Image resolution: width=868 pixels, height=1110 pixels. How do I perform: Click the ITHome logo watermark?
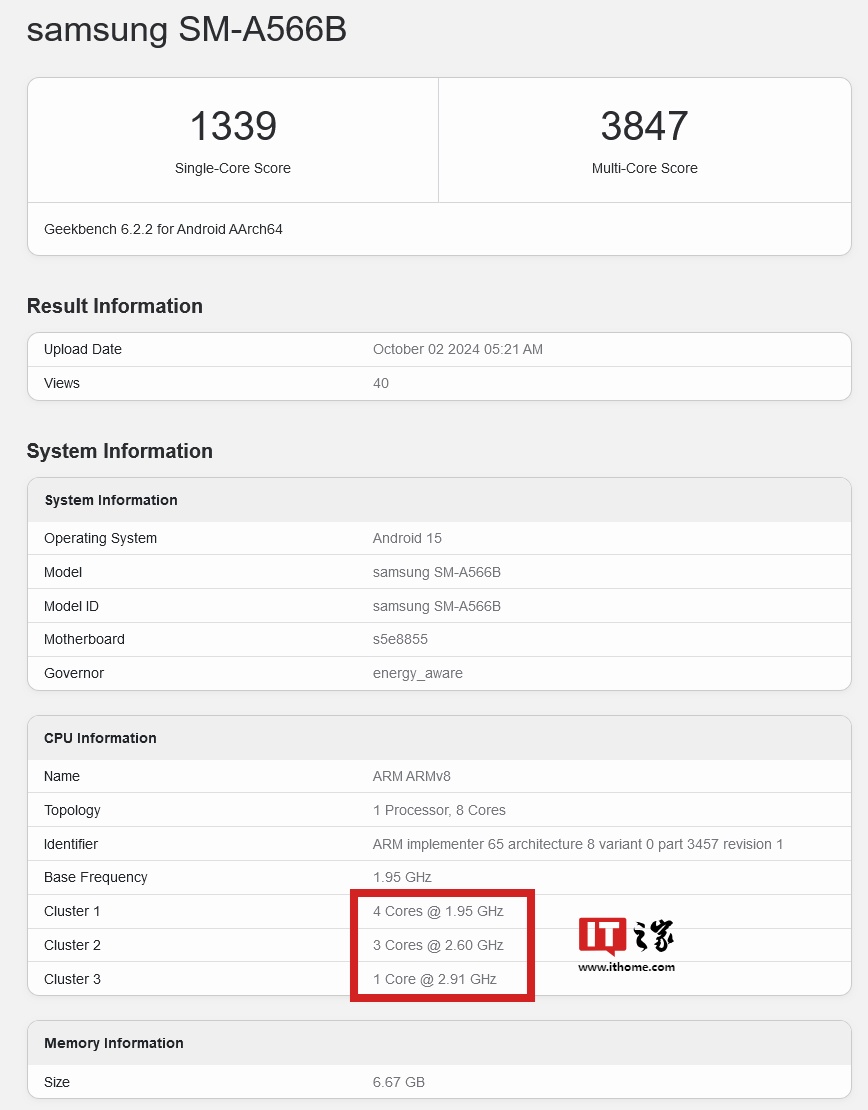626,936
